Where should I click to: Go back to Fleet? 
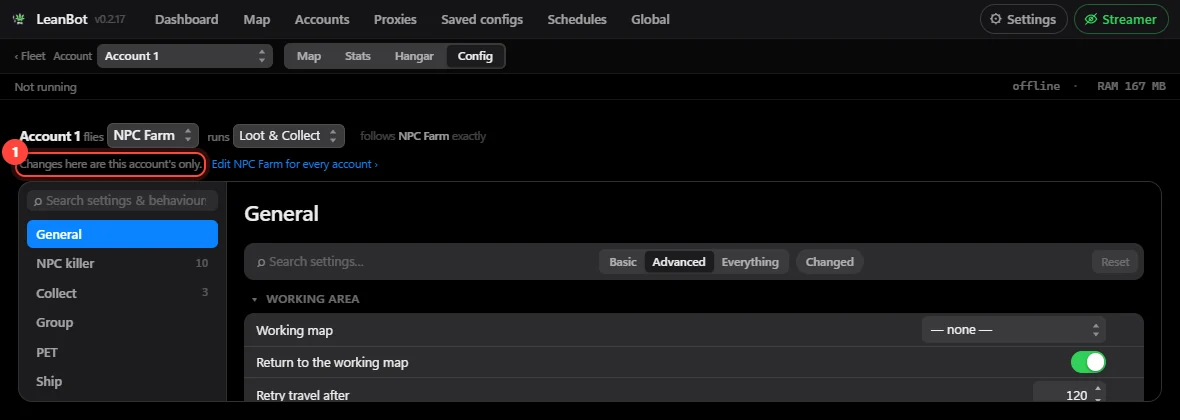click(30, 56)
